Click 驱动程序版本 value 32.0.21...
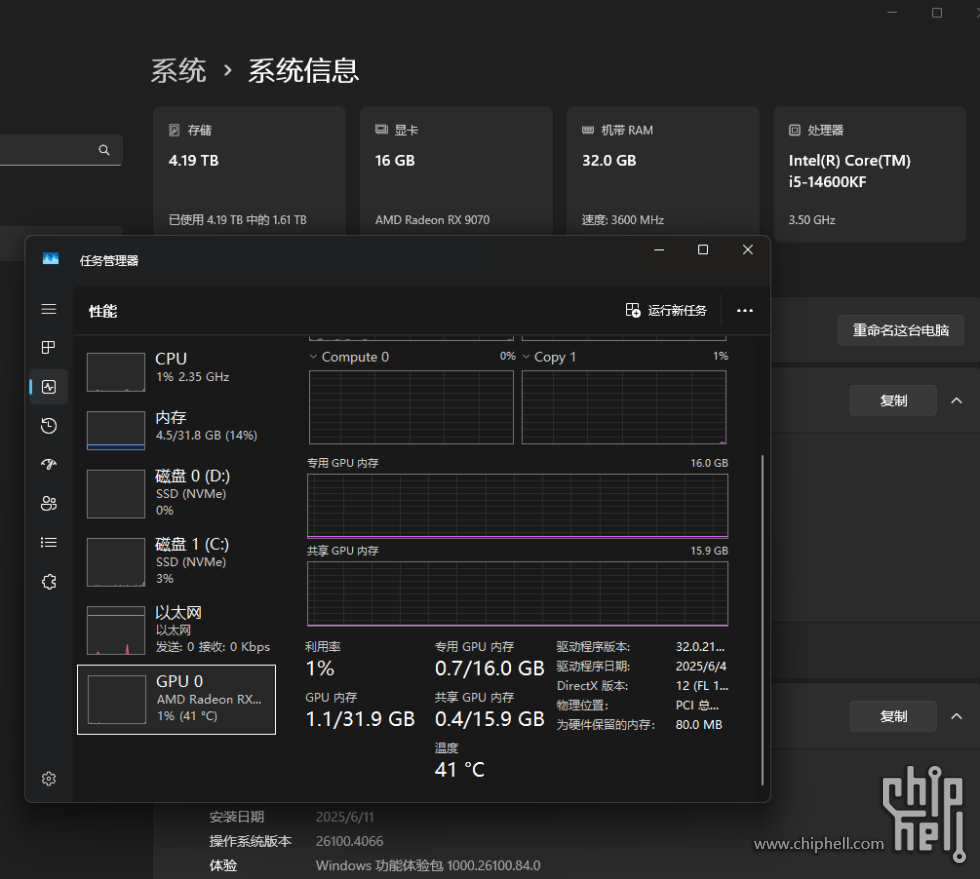This screenshot has height=879, width=980. (699, 647)
